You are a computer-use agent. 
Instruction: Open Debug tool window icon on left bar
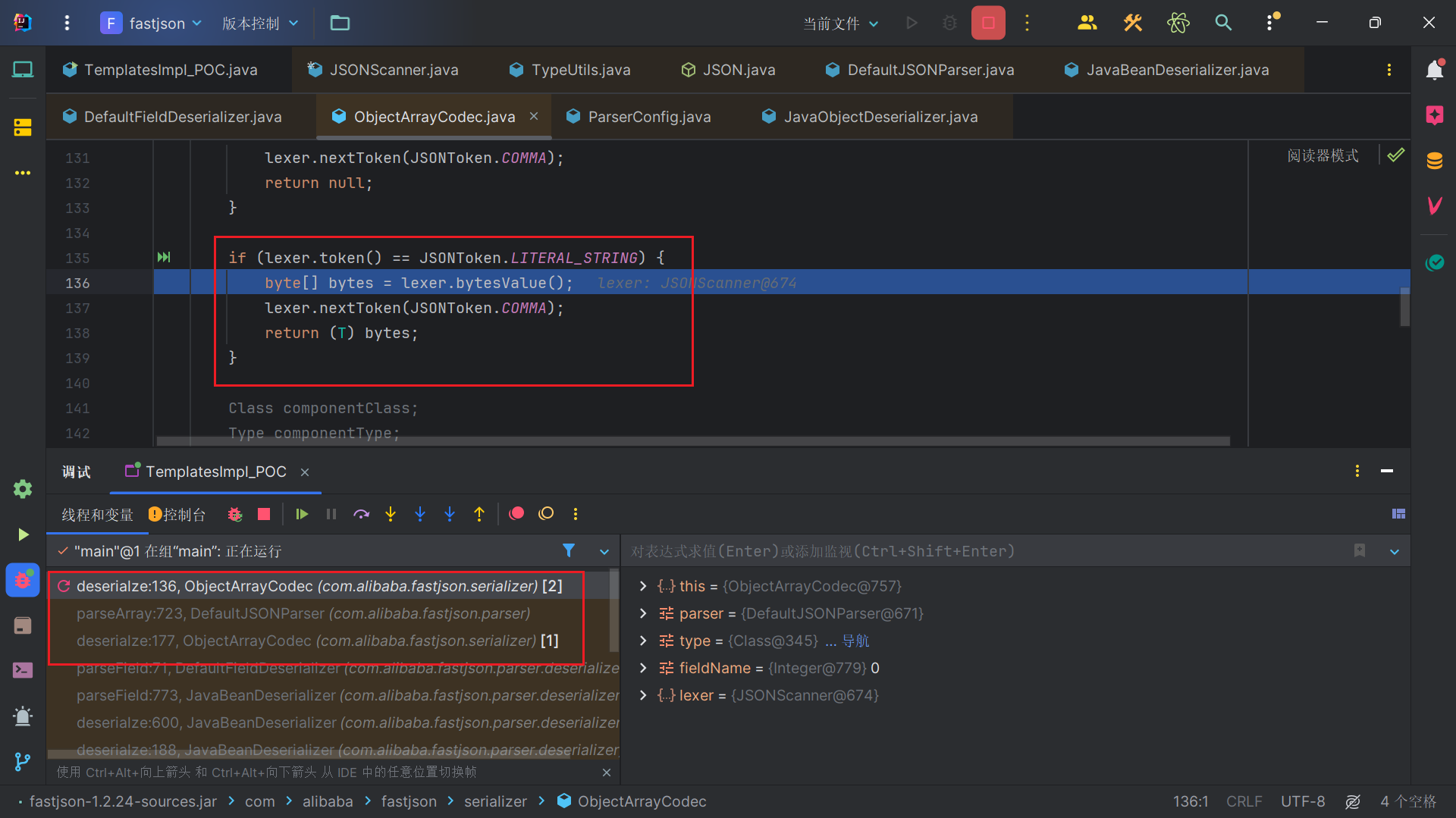pyautogui.click(x=23, y=580)
